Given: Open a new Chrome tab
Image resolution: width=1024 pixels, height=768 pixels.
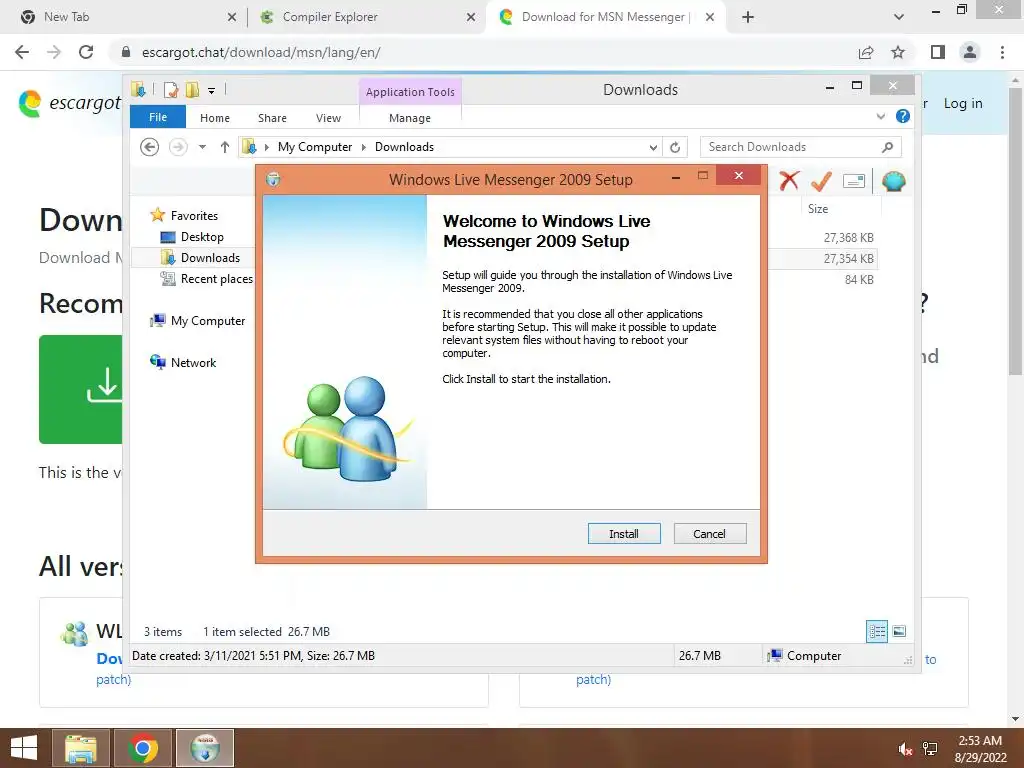Looking at the screenshot, I should tap(748, 17).
